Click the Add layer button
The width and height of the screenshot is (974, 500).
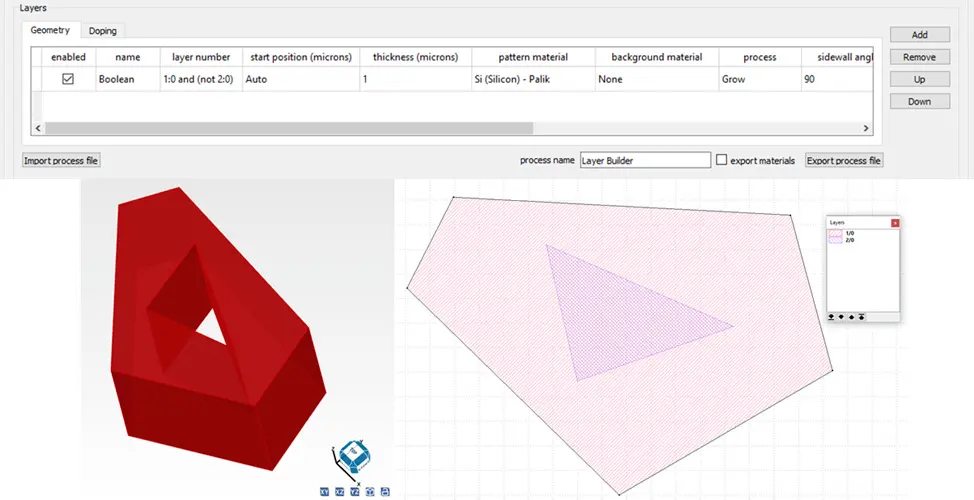tap(920, 35)
